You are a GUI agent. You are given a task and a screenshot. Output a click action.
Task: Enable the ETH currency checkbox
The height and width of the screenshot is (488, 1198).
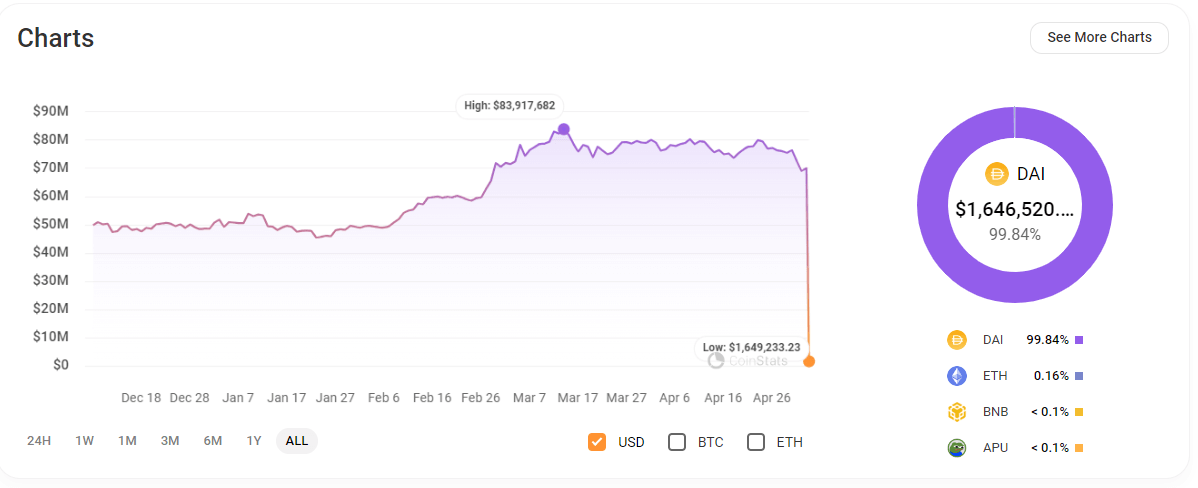[756, 442]
